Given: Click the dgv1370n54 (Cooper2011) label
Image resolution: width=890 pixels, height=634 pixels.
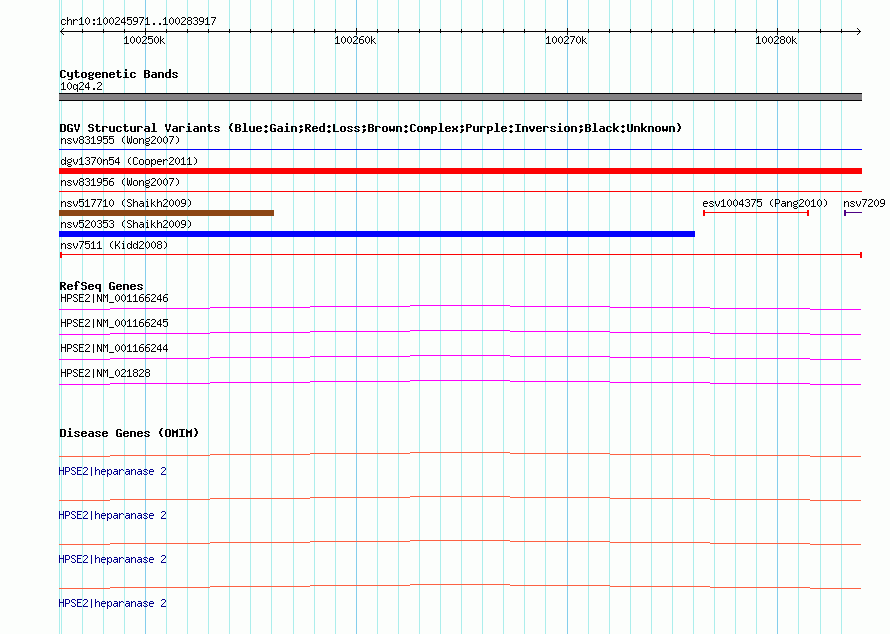Looking at the screenshot, I should pyautogui.click(x=129, y=161).
